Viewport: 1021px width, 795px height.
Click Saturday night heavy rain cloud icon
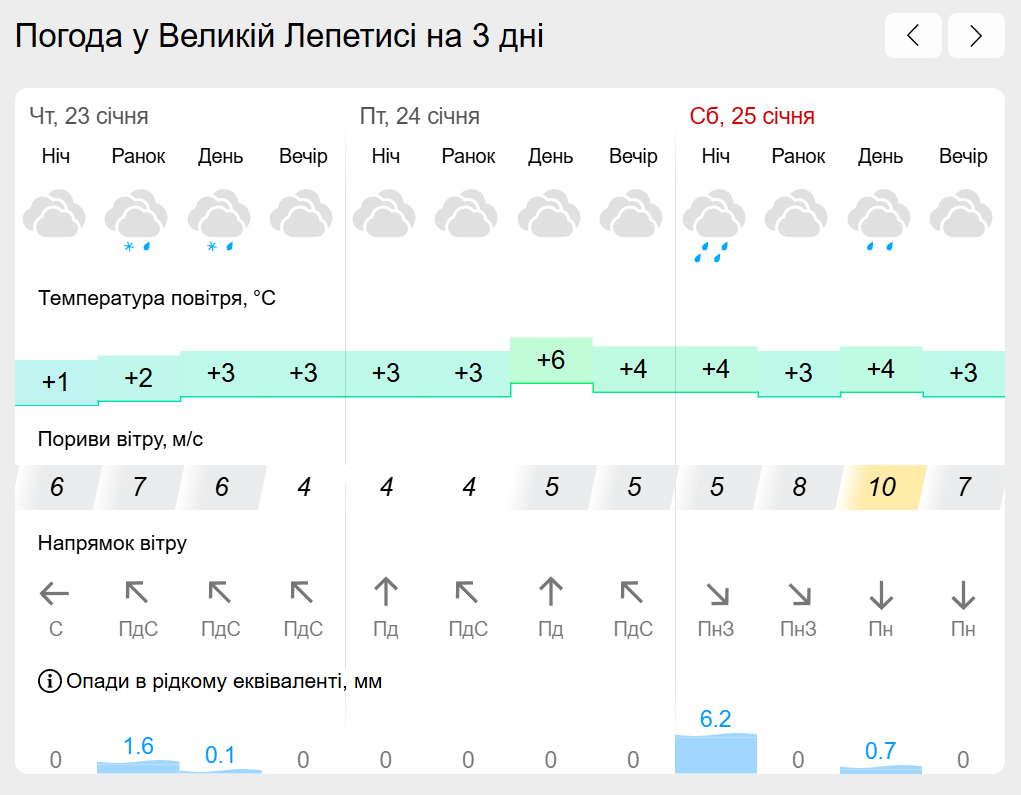(714, 225)
